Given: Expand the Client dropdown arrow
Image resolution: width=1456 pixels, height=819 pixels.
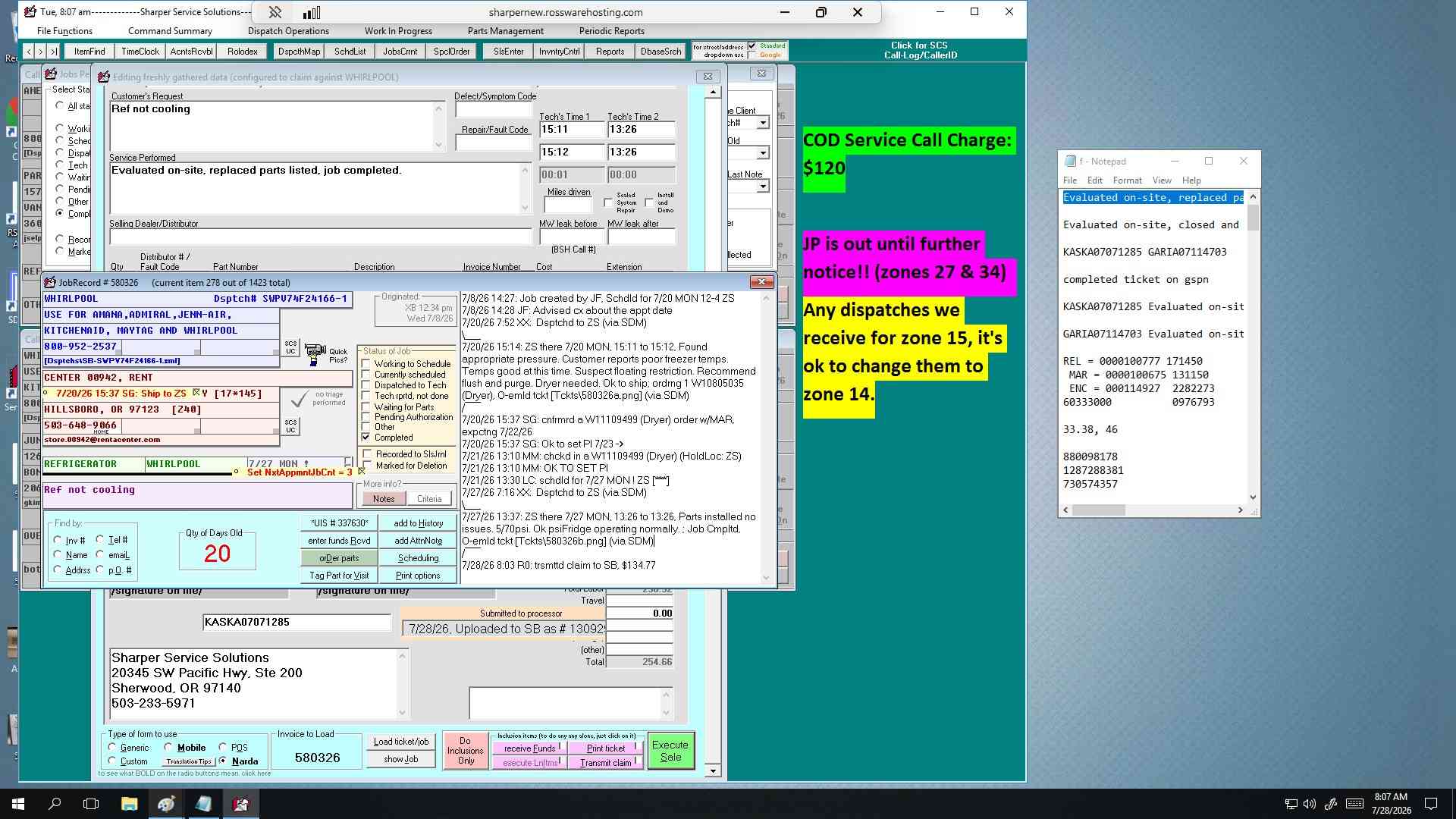Looking at the screenshot, I should coord(763,123).
